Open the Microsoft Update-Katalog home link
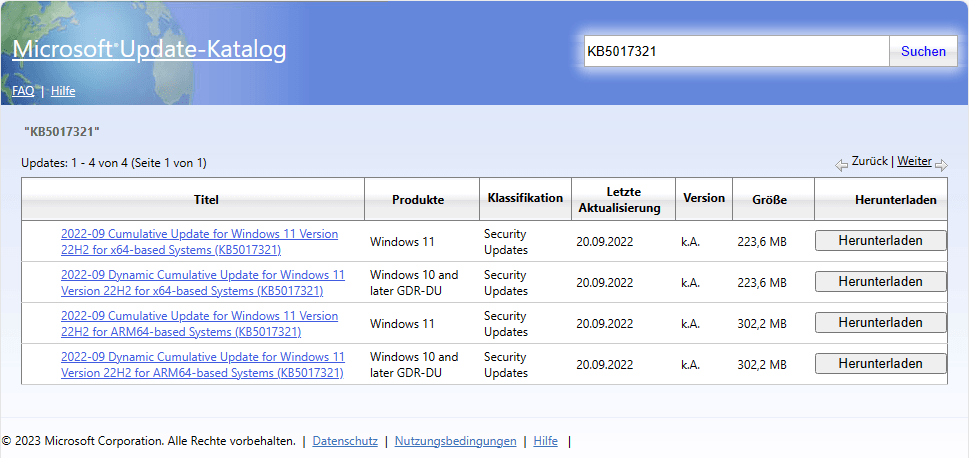Screen dimensions: 969x458 [x=149, y=49]
